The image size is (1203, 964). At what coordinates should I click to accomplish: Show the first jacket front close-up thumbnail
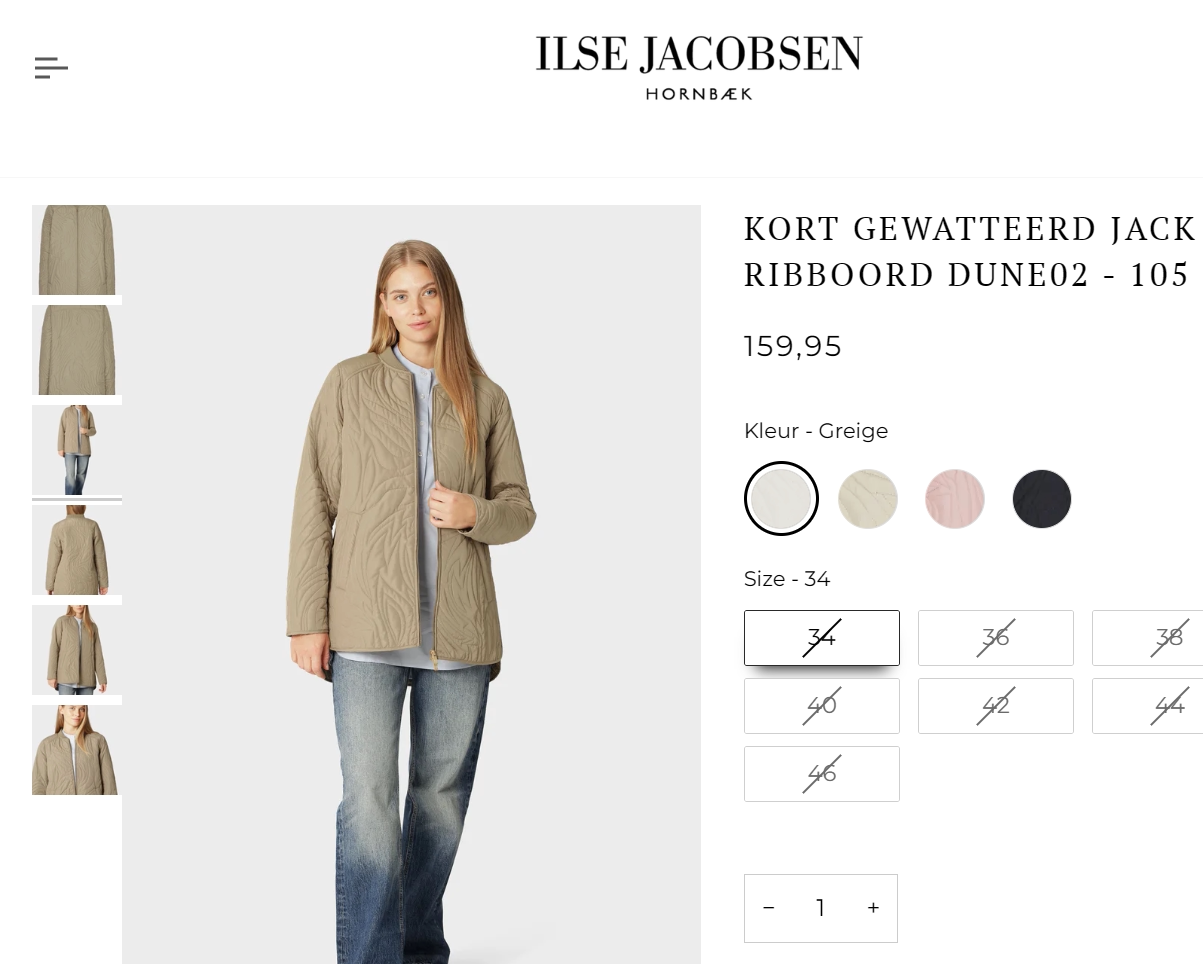pyautogui.click(x=77, y=250)
